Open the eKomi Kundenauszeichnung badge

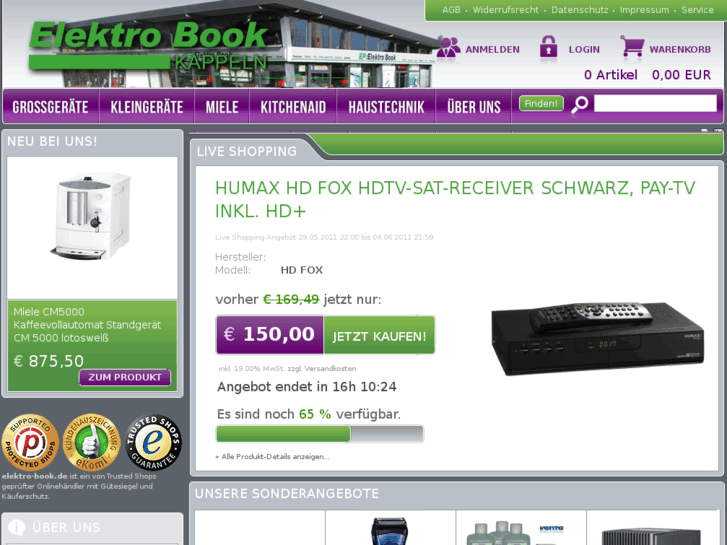(x=92, y=442)
